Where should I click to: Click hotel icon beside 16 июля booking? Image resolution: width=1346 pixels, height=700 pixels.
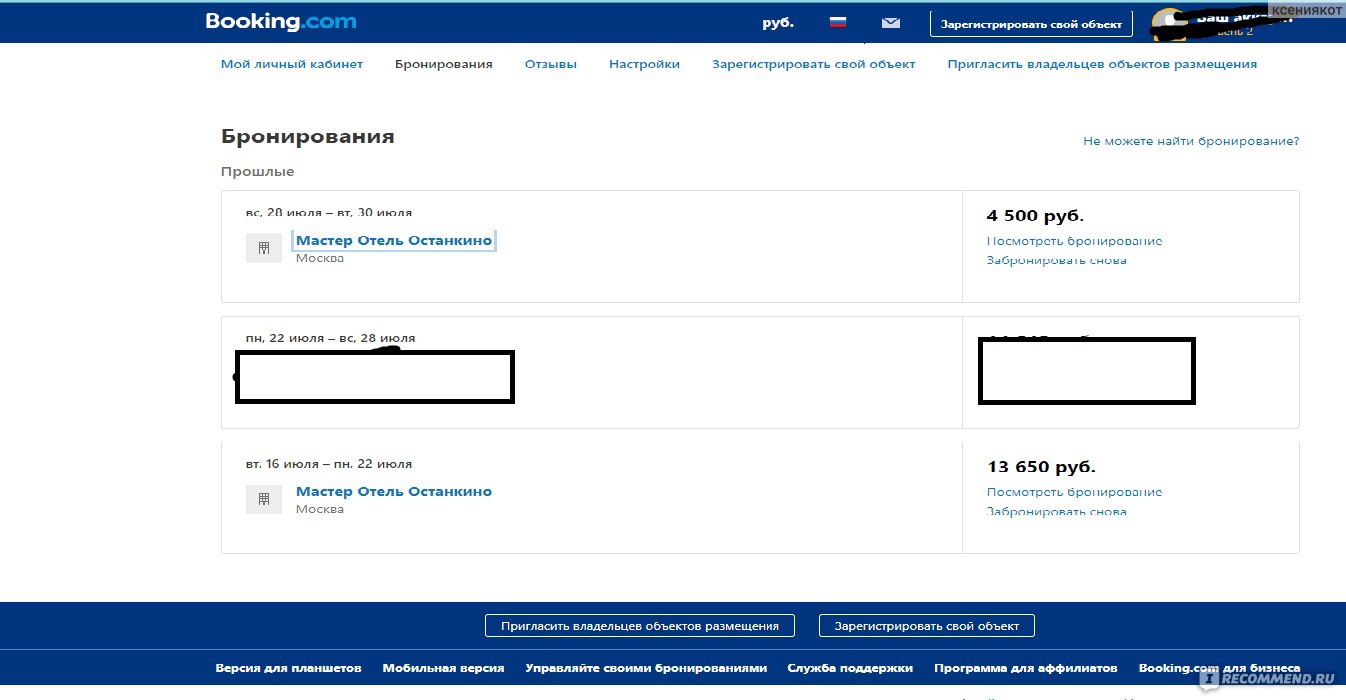pos(264,499)
